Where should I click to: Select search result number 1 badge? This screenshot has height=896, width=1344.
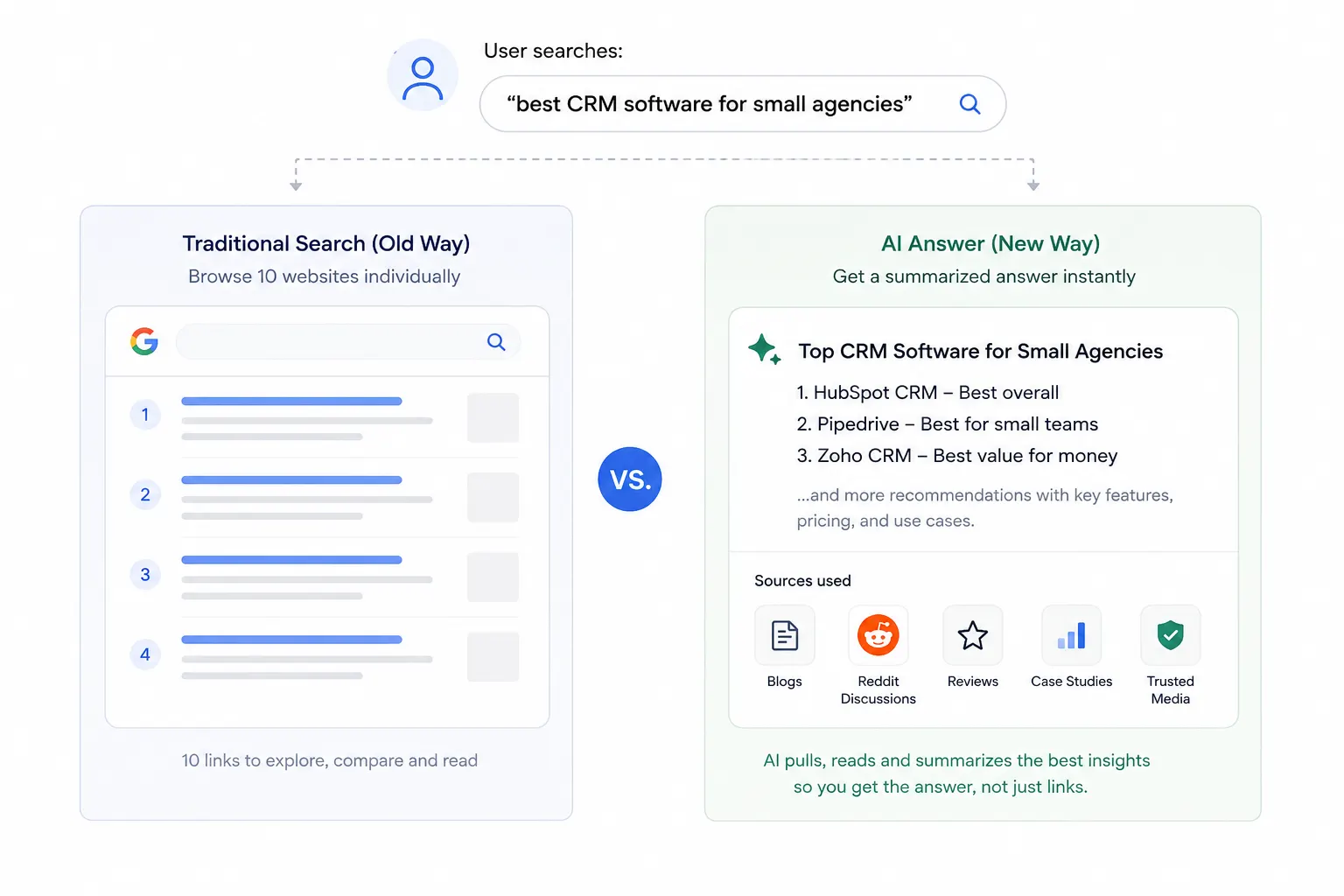pyautogui.click(x=145, y=415)
